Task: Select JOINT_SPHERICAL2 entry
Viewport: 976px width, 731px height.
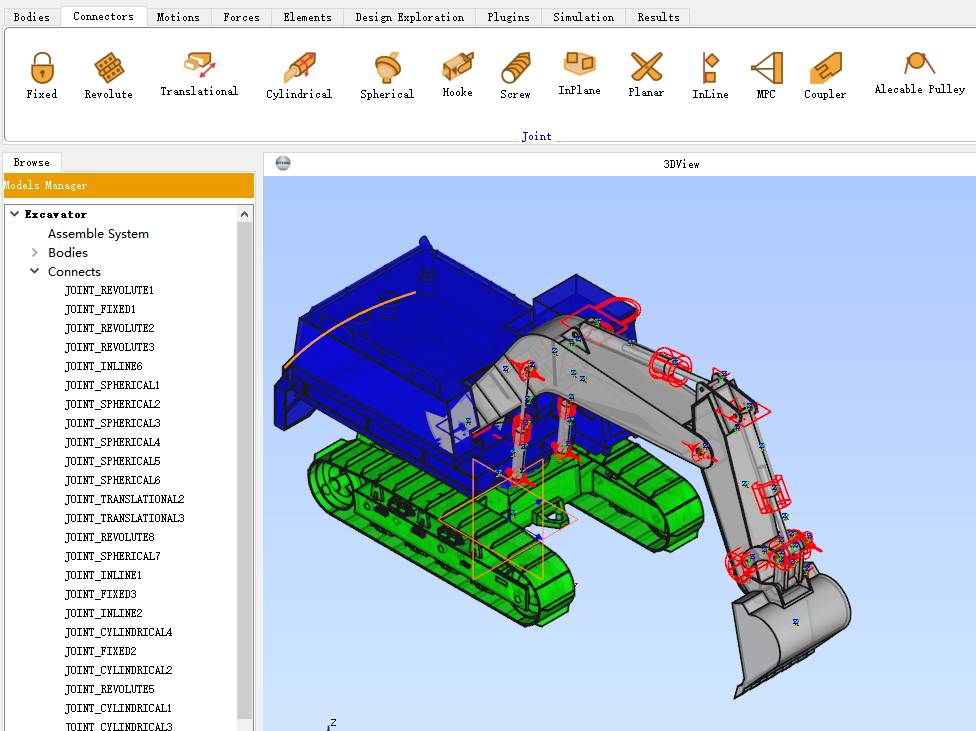Action: [x=113, y=404]
